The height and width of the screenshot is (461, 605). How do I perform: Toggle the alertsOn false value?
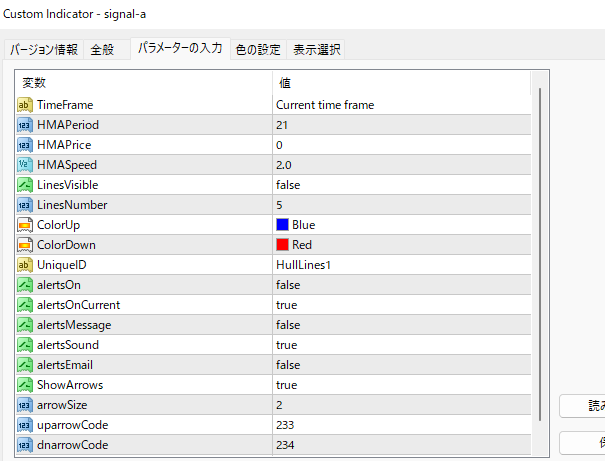tap(288, 285)
